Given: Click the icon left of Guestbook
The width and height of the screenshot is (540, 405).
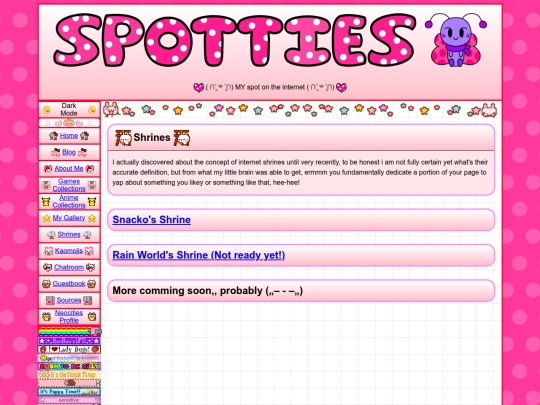Looking at the screenshot, I should [46, 284].
